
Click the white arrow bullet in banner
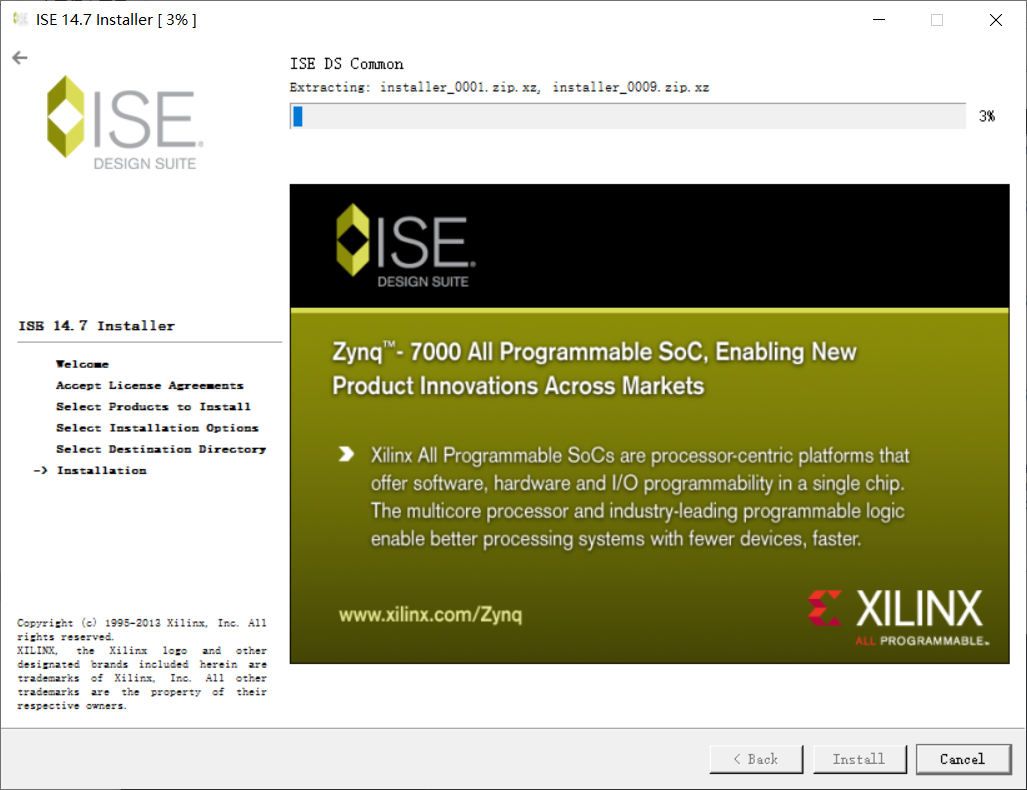click(x=346, y=454)
